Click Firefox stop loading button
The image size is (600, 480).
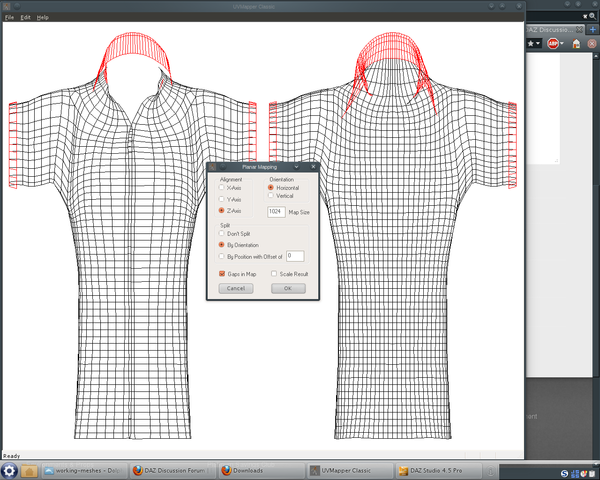592,44
